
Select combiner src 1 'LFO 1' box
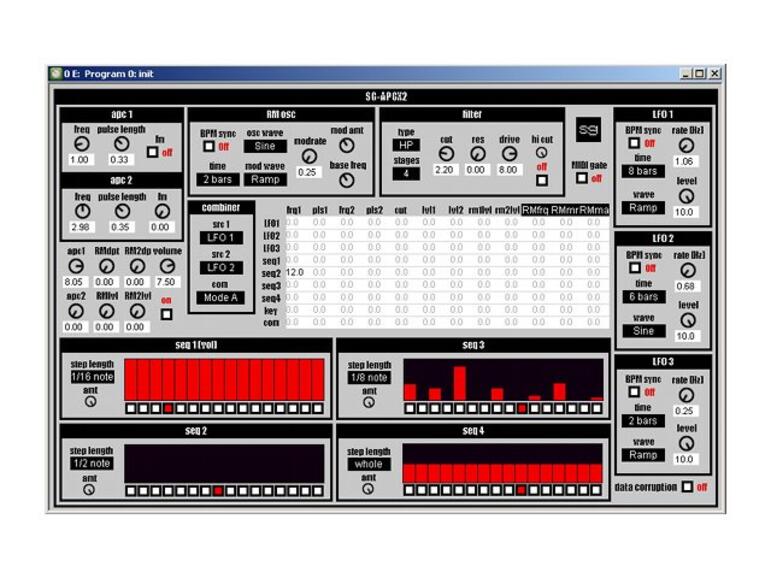click(221, 238)
